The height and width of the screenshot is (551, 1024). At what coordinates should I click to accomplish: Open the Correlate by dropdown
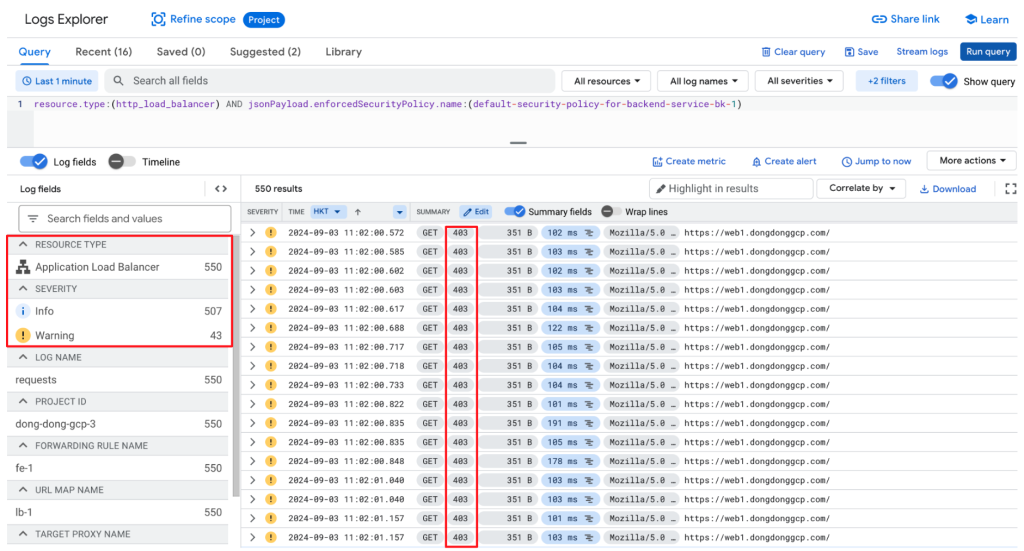[861, 188]
